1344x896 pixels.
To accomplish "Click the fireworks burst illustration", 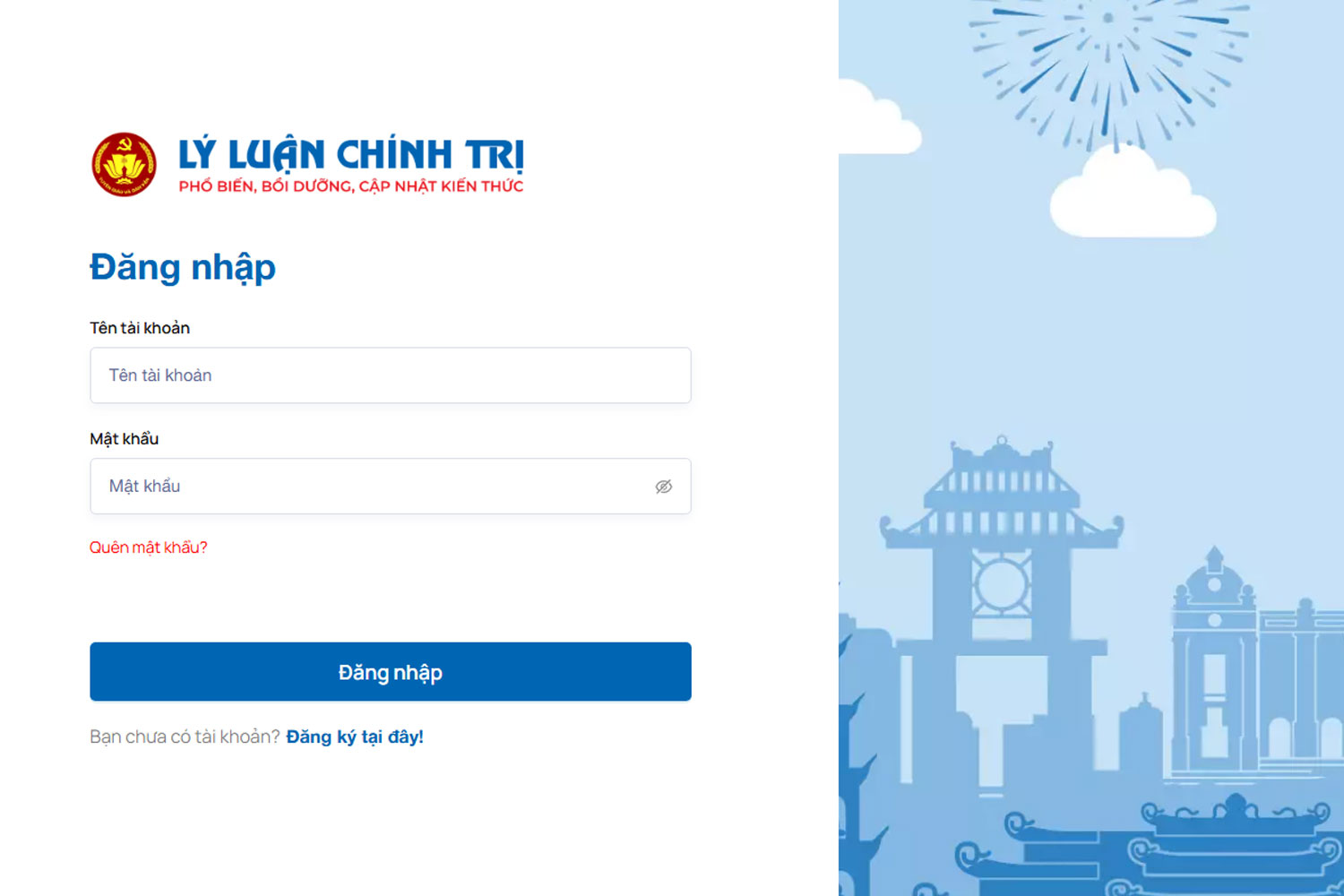I will pos(1109,67).
